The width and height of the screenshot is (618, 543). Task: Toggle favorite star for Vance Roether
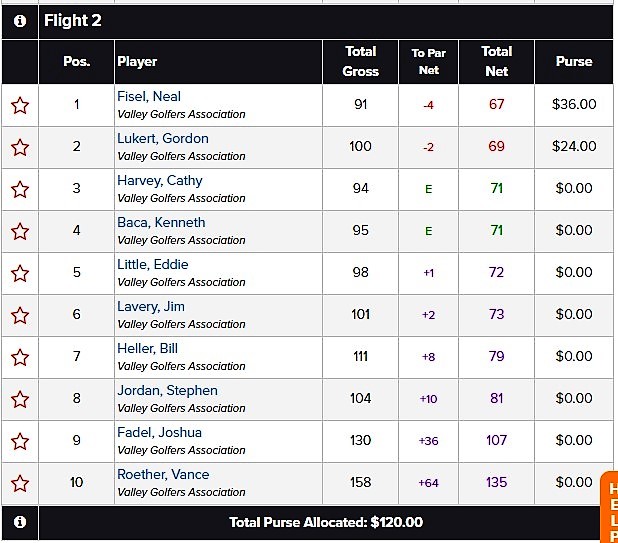pyautogui.click(x=20, y=483)
